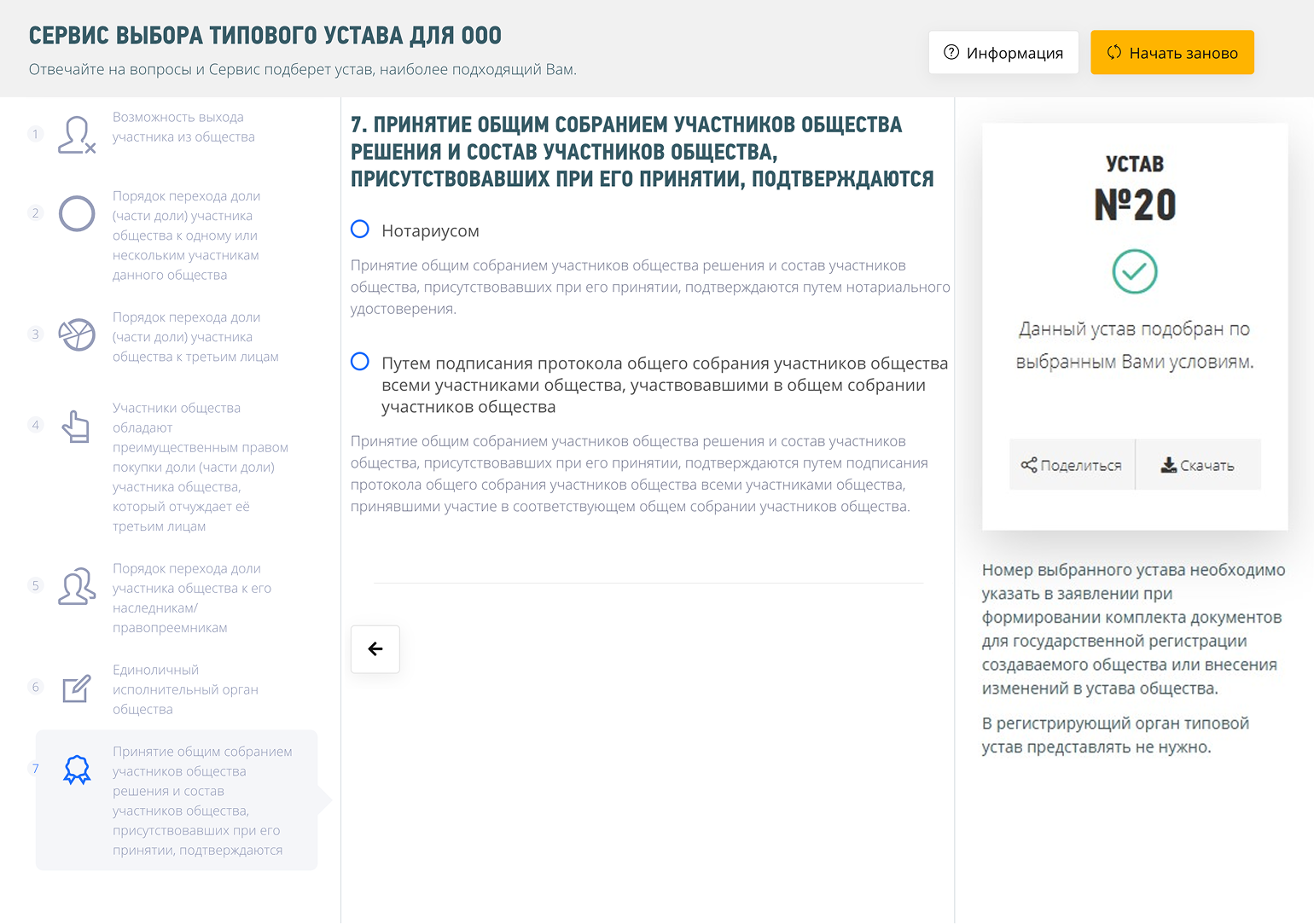
Task: Click the Начать заново button
Action: 1172,52
